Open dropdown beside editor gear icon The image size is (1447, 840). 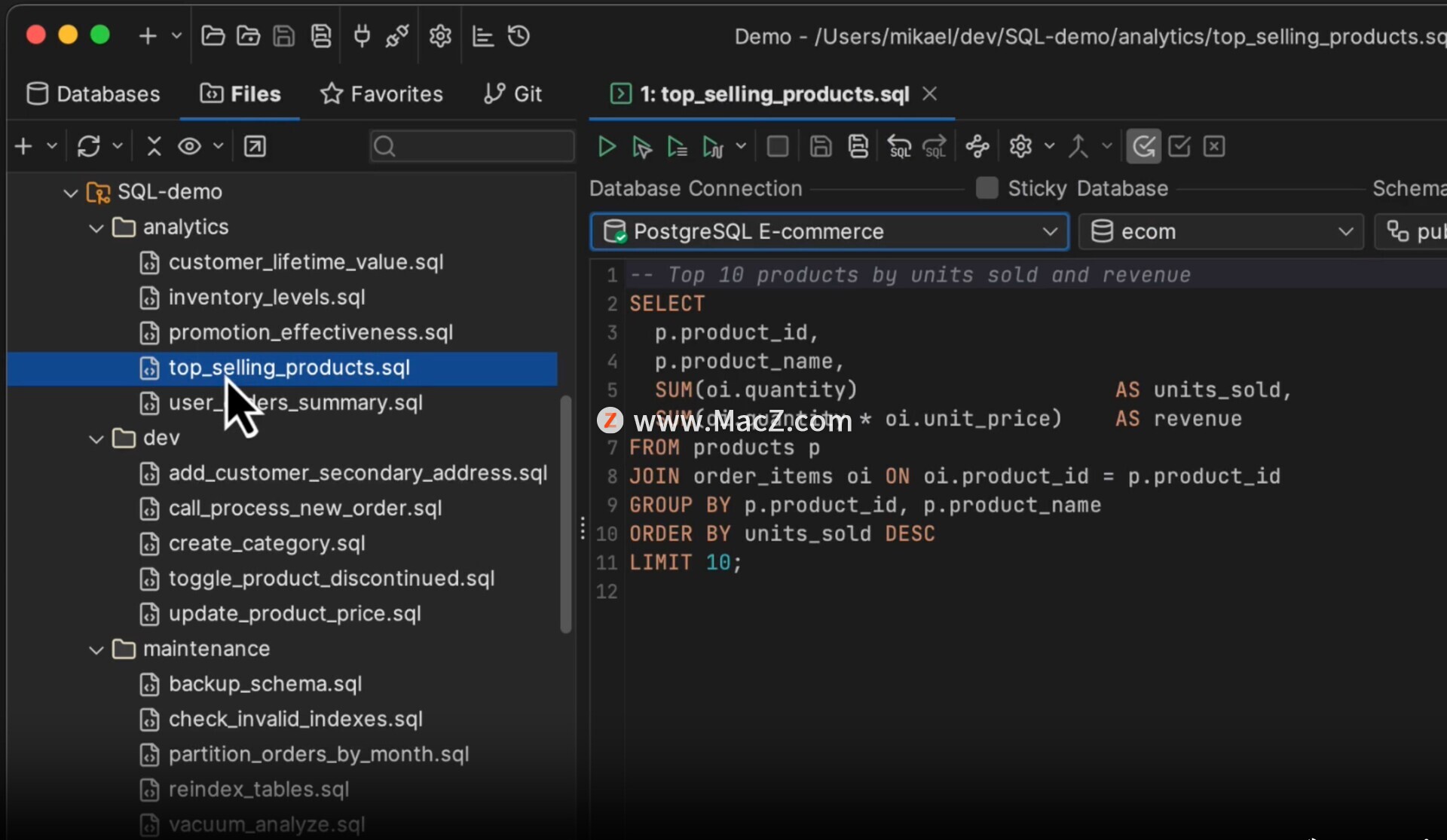1049,146
